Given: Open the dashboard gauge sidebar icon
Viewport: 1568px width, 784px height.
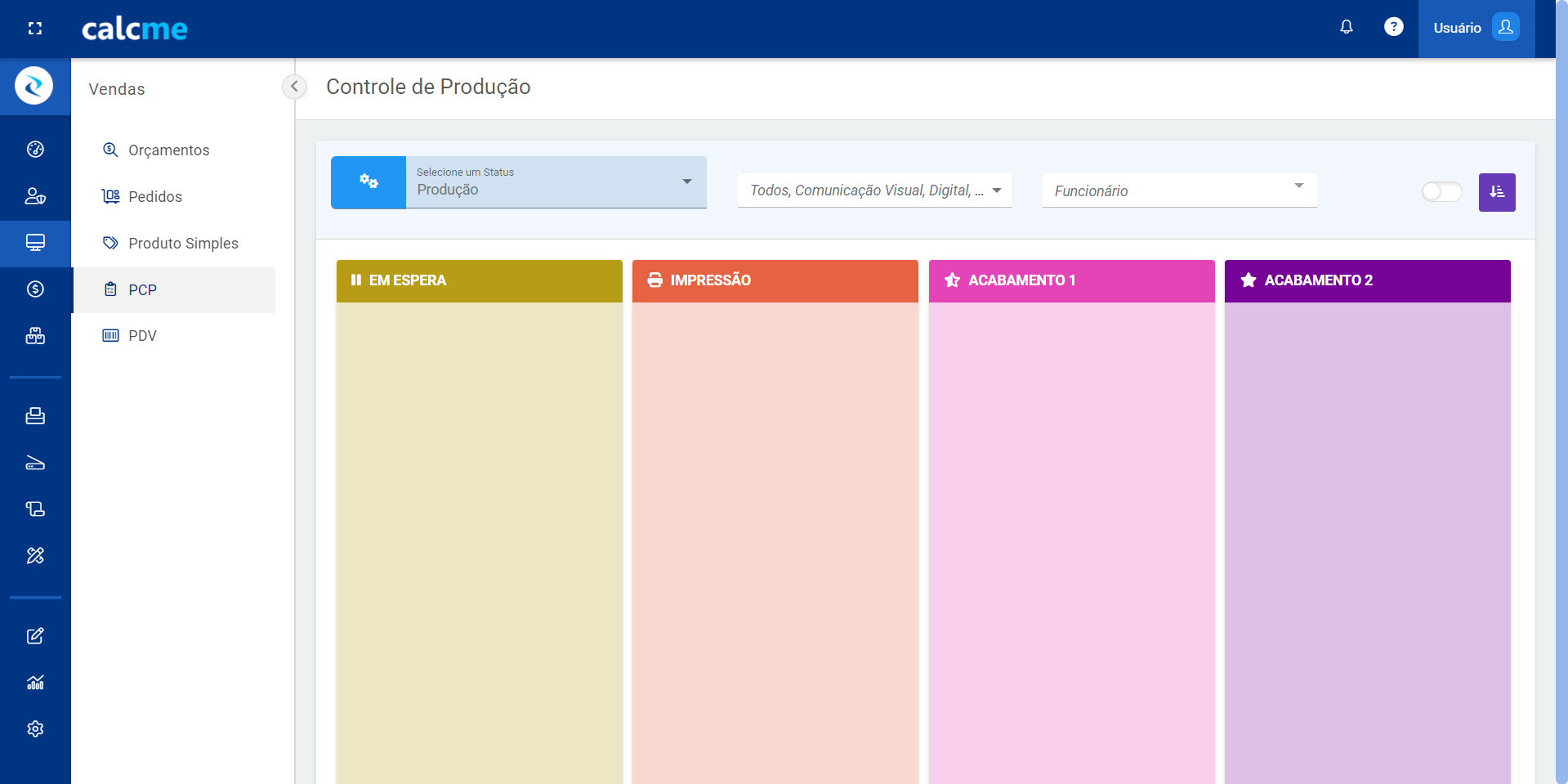Looking at the screenshot, I should [35, 150].
